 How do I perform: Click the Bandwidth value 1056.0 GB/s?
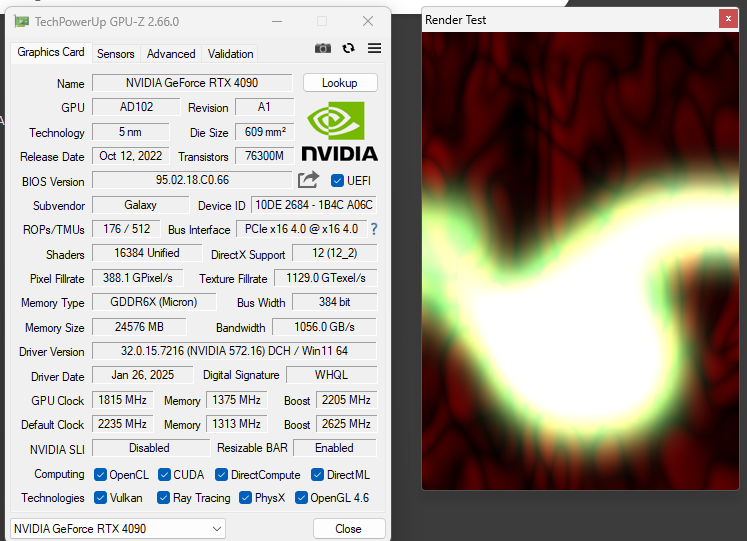click(324, 327)
